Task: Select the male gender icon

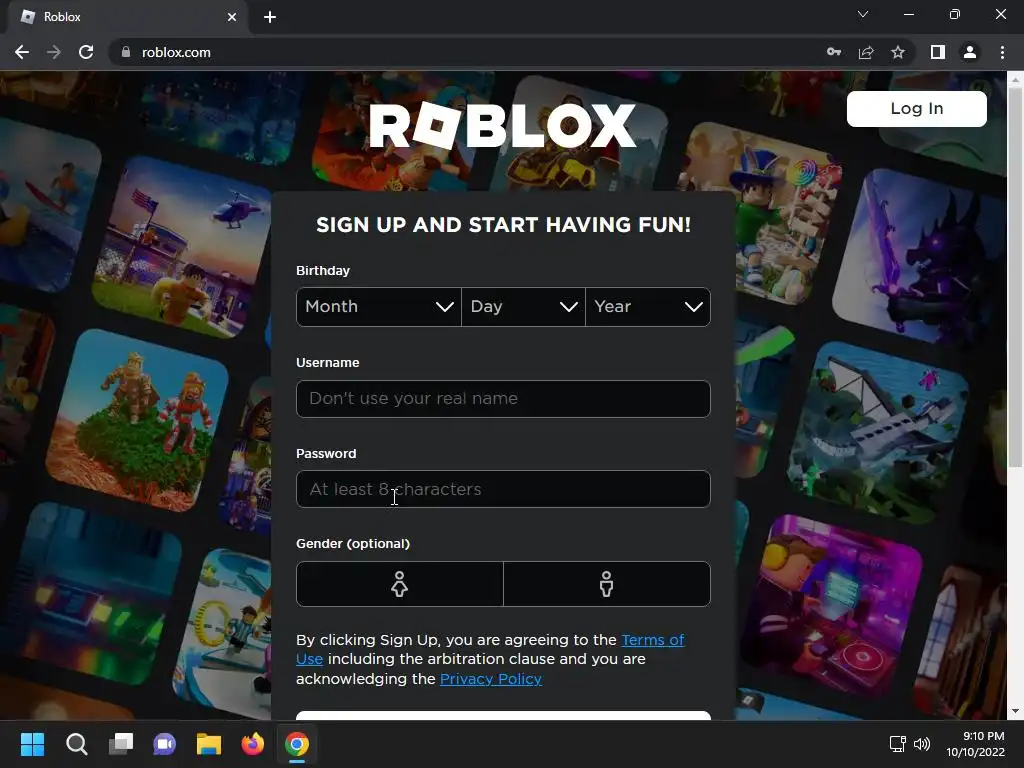Action: (607, 584)
